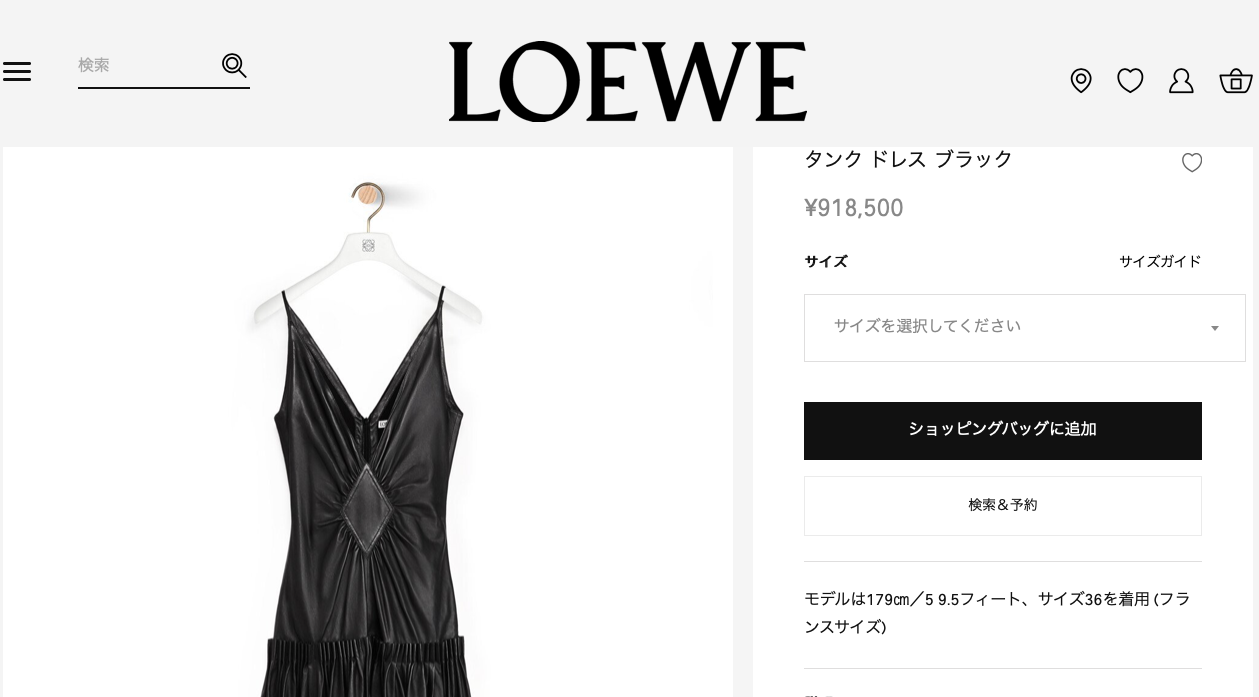1259x697 pixels.
Task: Open the account profile icon
Action: coord(1181,80)
